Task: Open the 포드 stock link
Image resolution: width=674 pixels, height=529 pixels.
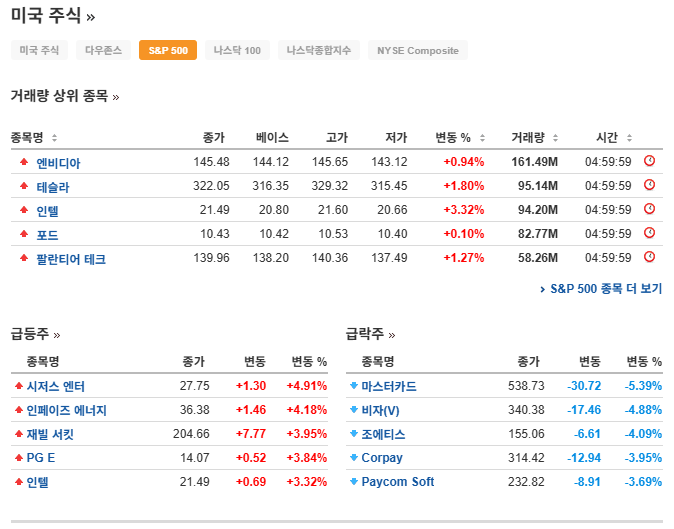Action: [47, 235]
